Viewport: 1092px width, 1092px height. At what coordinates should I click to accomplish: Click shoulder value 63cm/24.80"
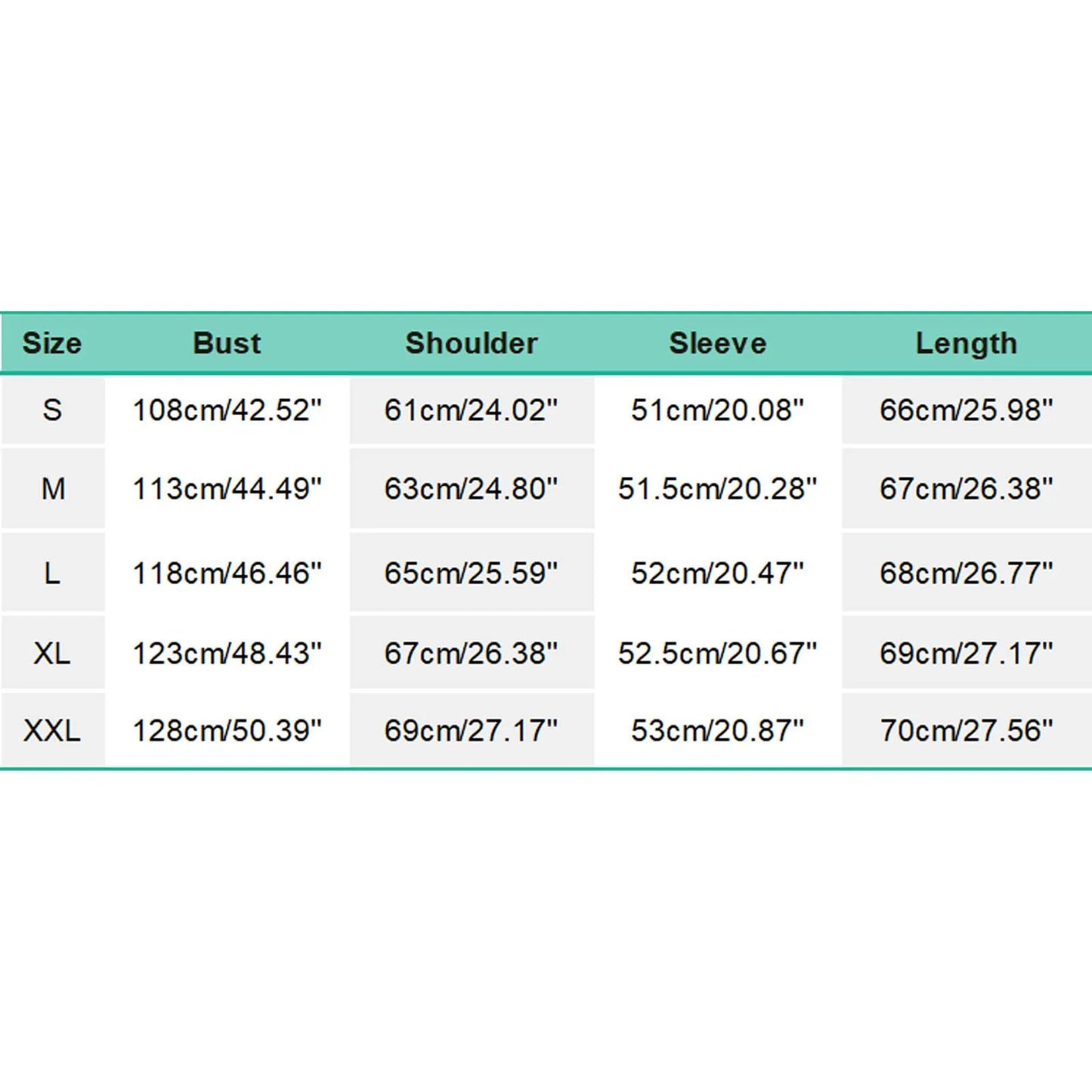471,489
